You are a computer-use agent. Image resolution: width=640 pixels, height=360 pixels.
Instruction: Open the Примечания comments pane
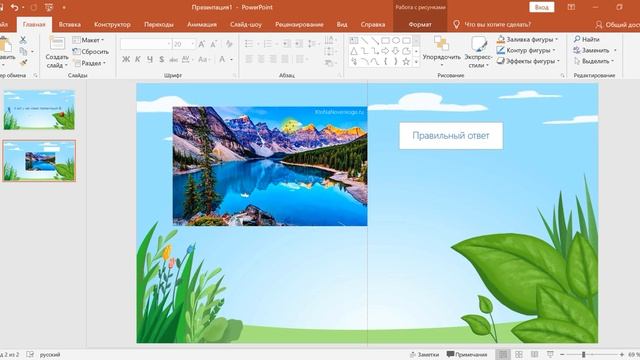tap(467, 354)
